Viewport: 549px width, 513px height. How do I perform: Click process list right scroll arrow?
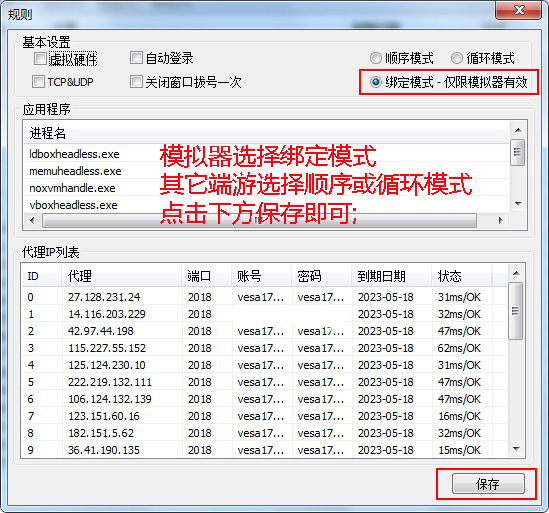[x=501, y=221]
